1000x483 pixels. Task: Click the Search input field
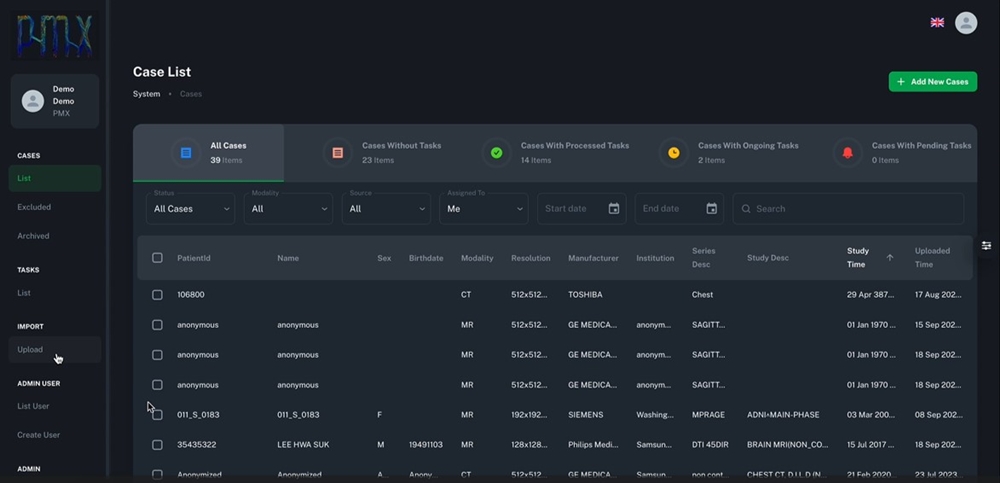[x=850, y=209]
